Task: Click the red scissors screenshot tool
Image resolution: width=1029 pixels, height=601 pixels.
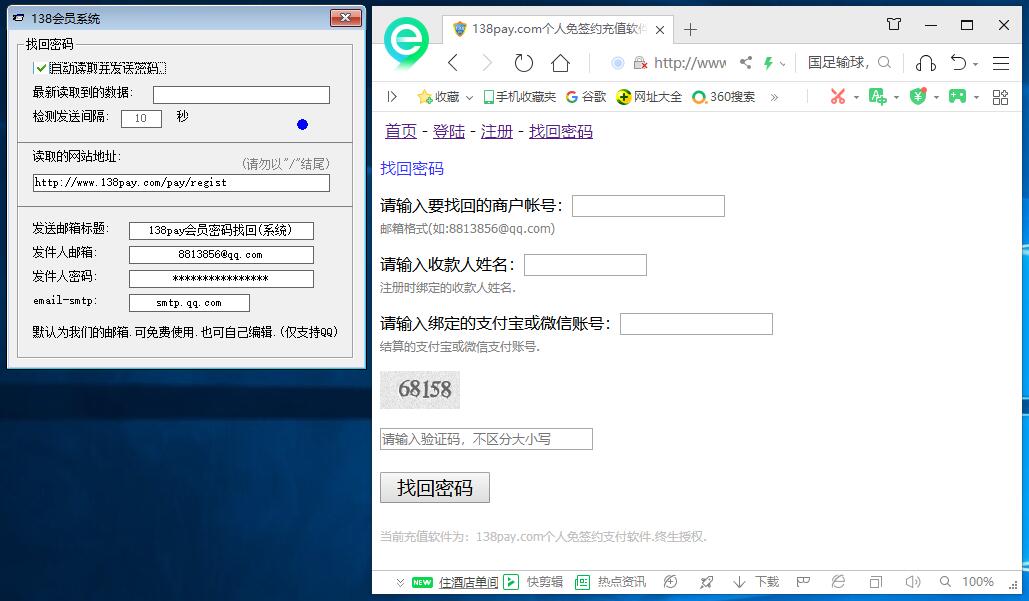Action: pos(837,96)
